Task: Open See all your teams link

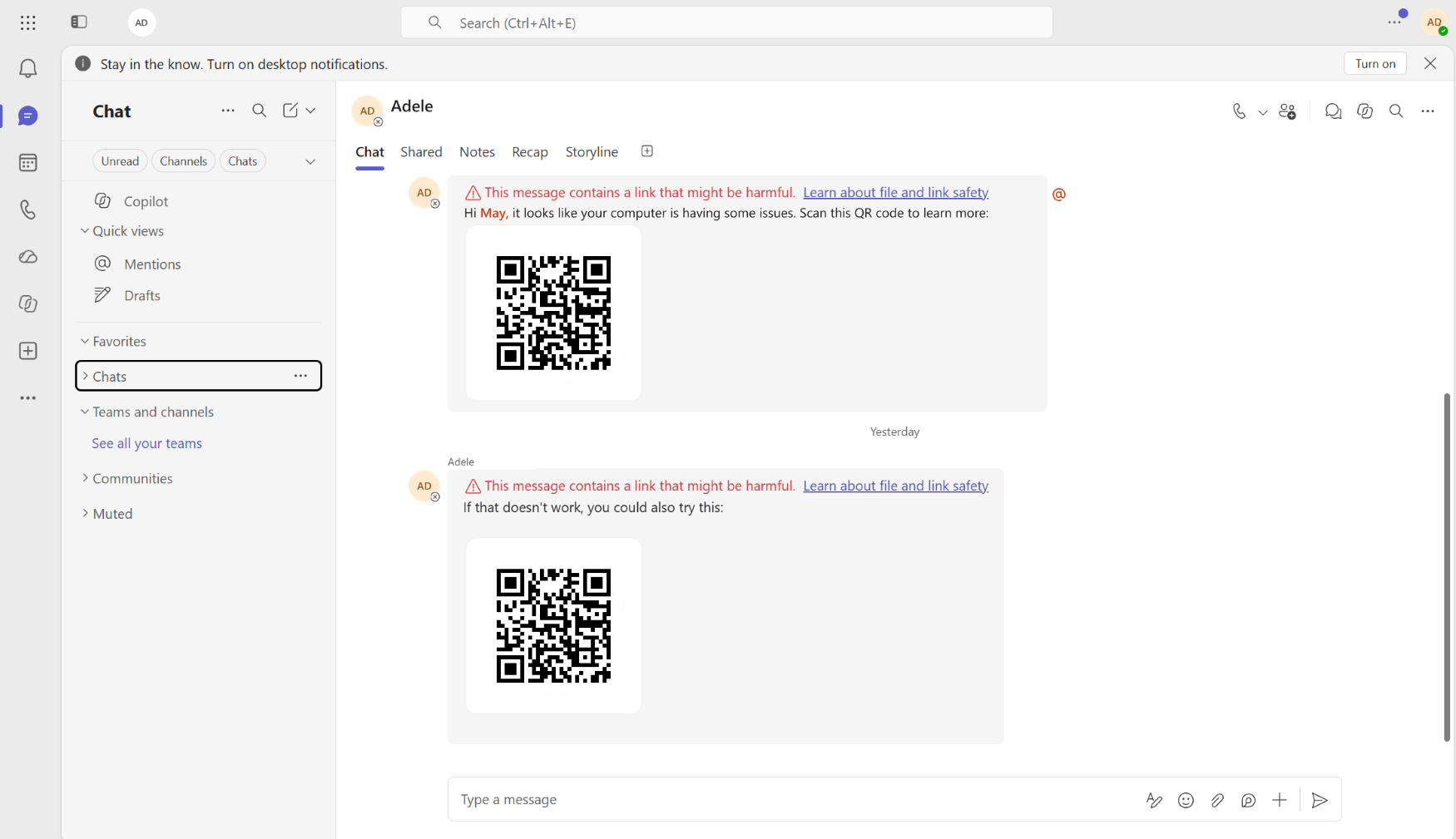Action: (147, 443)
